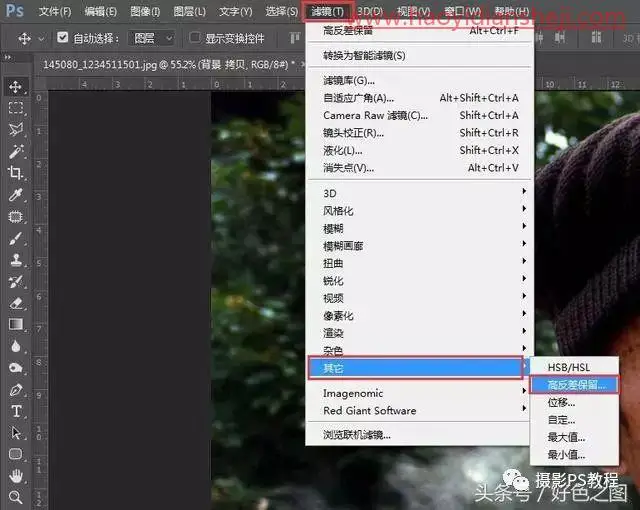Select the Hand tool
640x510 pixels.
[x=16, y=475]
